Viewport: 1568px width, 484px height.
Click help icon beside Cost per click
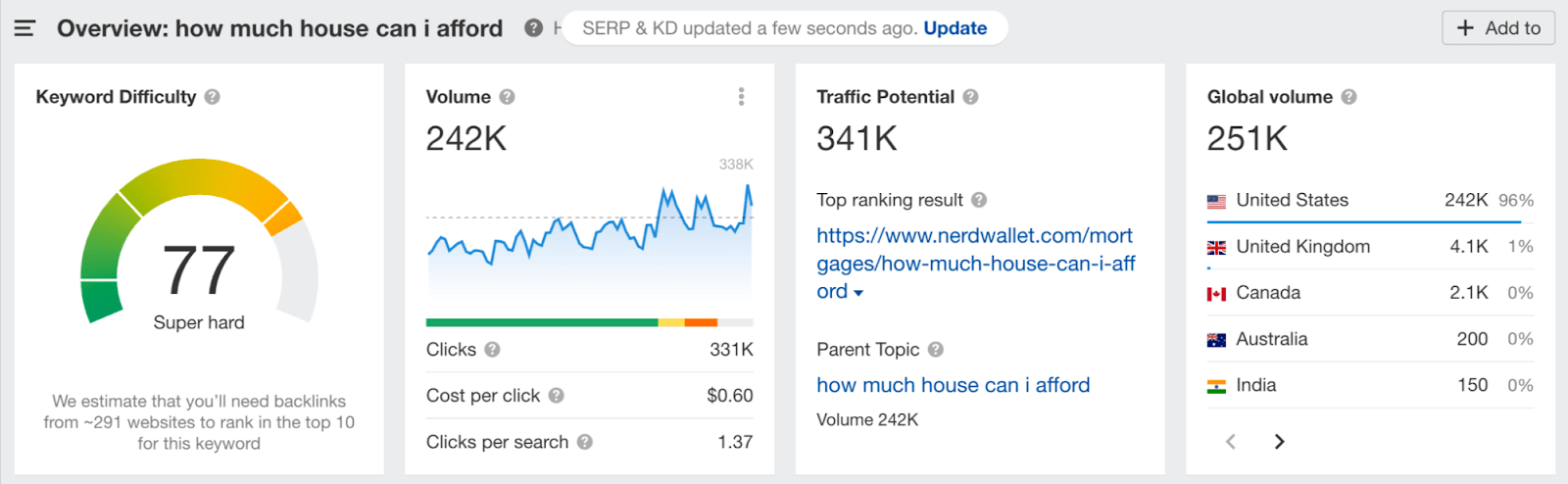(556, 396)
